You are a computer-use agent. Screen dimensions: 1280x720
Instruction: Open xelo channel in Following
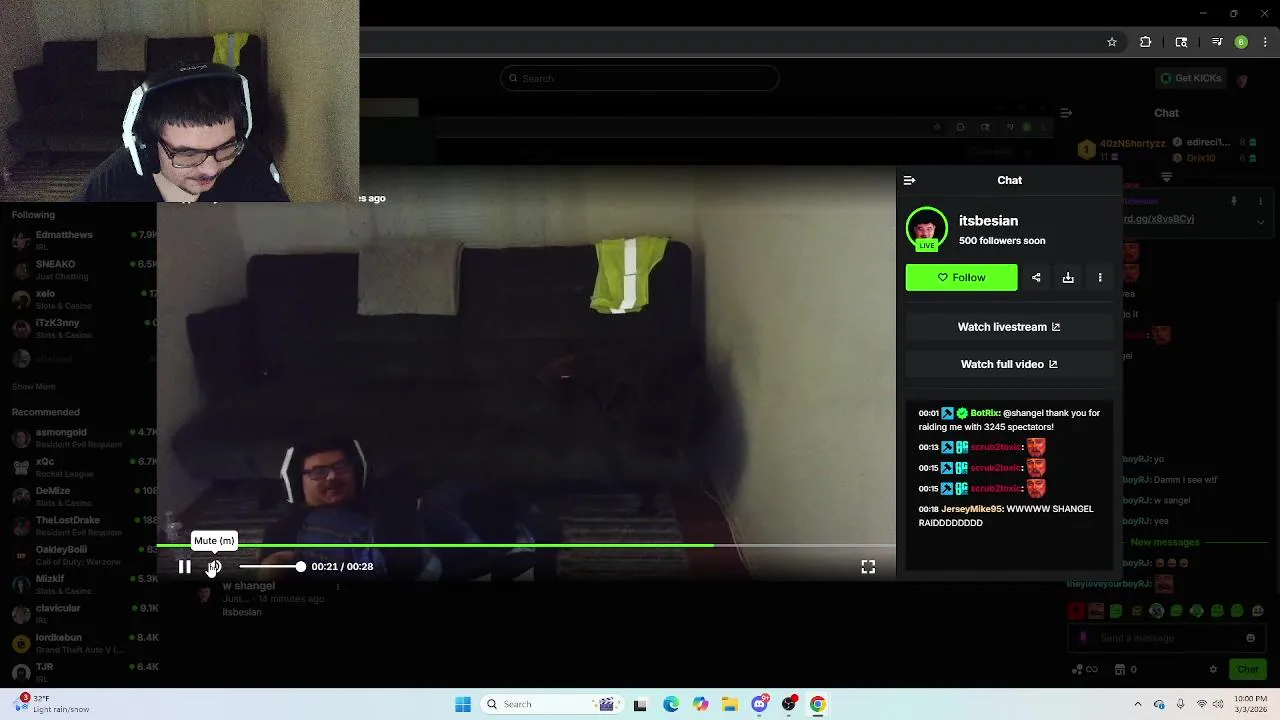click(84, 299)
